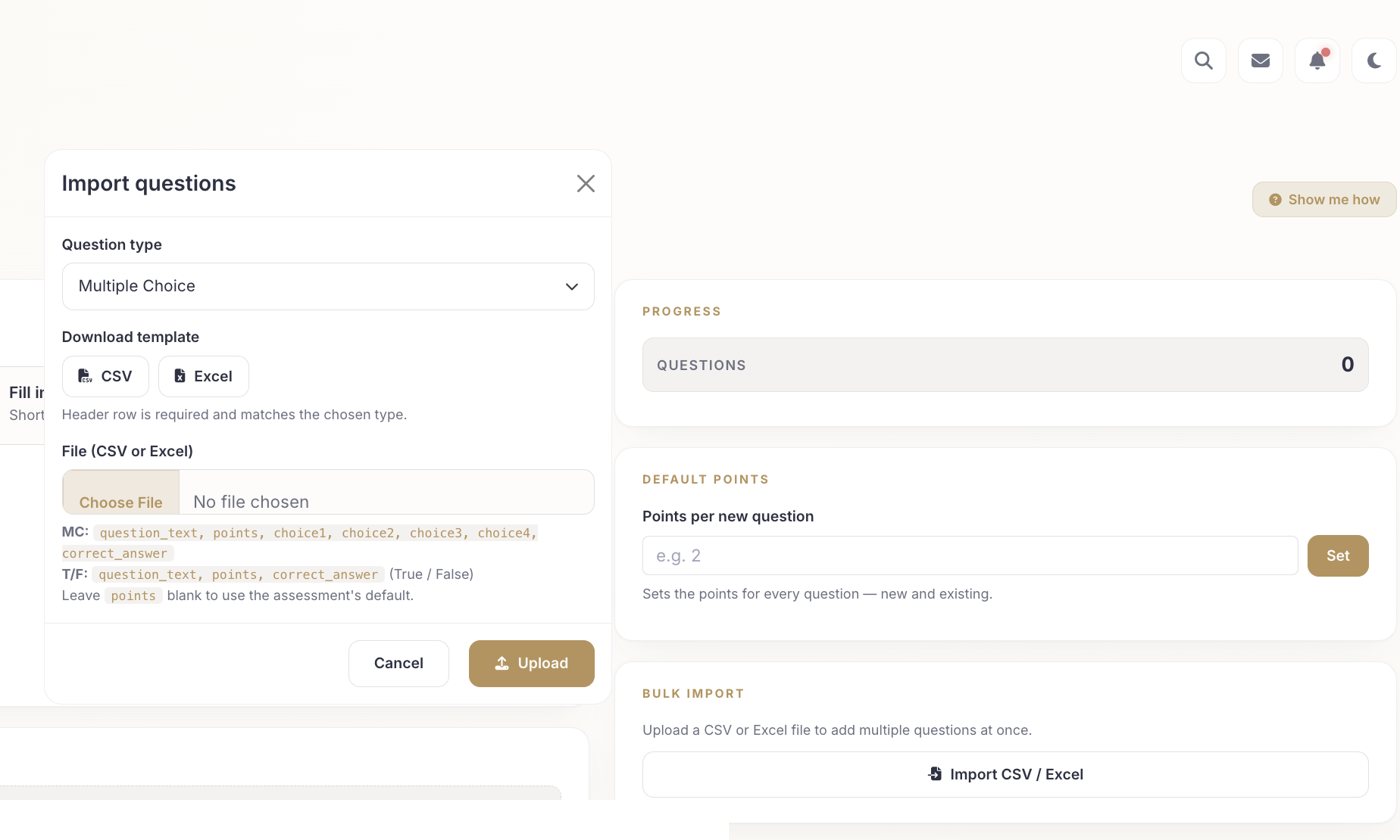This screenshot has height=840, width=1400.
Task: Click the 'Import questions' dialog title
Action: coord(149,183)
